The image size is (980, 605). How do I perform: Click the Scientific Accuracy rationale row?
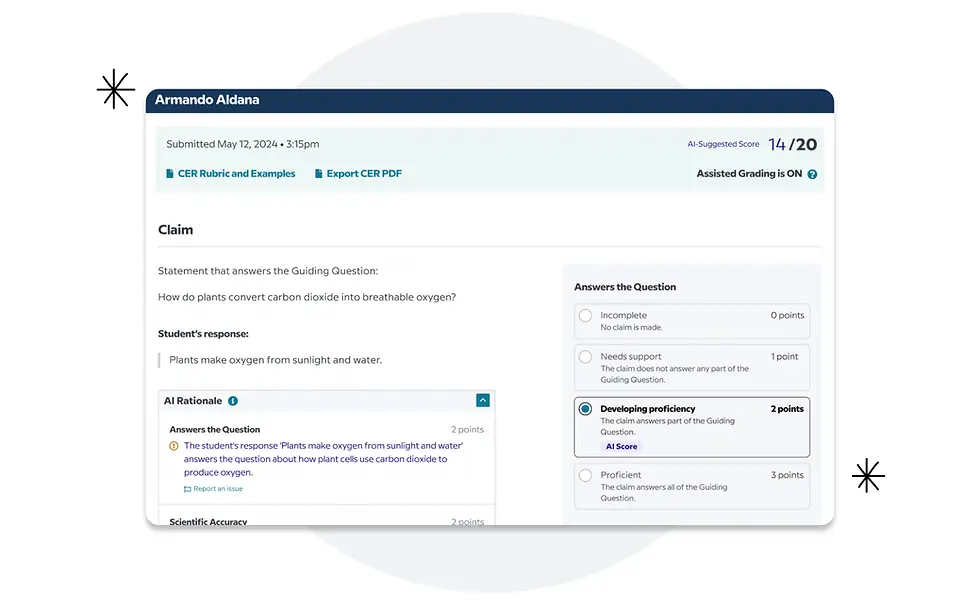click(326, 521)
